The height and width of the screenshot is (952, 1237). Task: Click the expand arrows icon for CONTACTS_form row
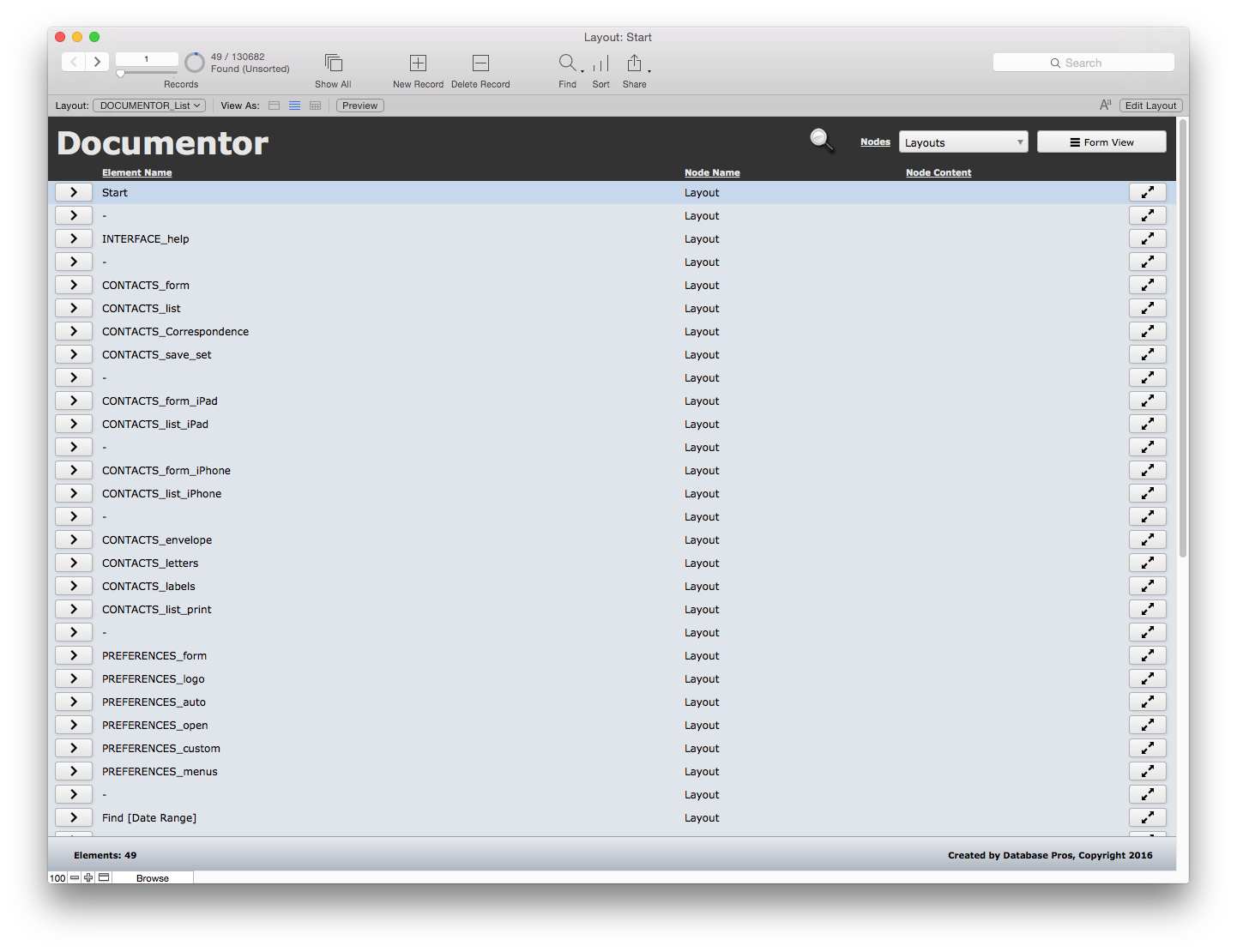(x=1147, y=285)
